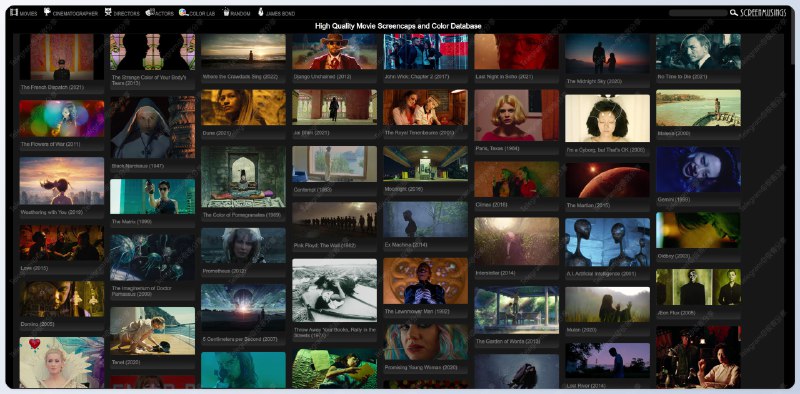Click the page vertical scrollbar
The image size is (800, 394).
tap(792, 204)
